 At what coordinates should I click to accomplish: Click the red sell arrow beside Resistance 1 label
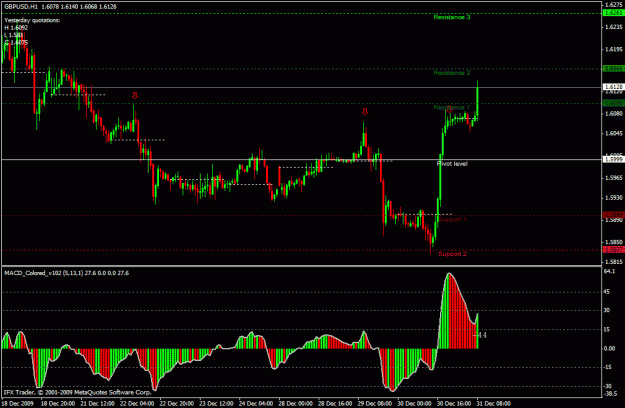pos(449,109)
